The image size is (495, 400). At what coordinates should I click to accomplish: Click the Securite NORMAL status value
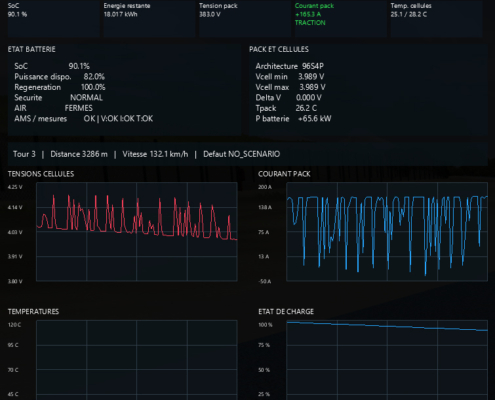(x=86, y=98)
